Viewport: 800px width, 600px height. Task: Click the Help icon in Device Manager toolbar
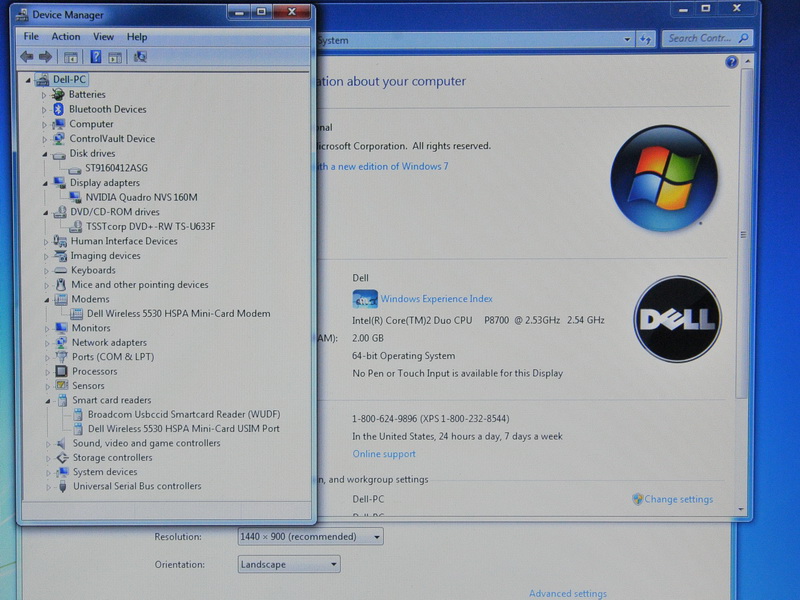point(95,57)
